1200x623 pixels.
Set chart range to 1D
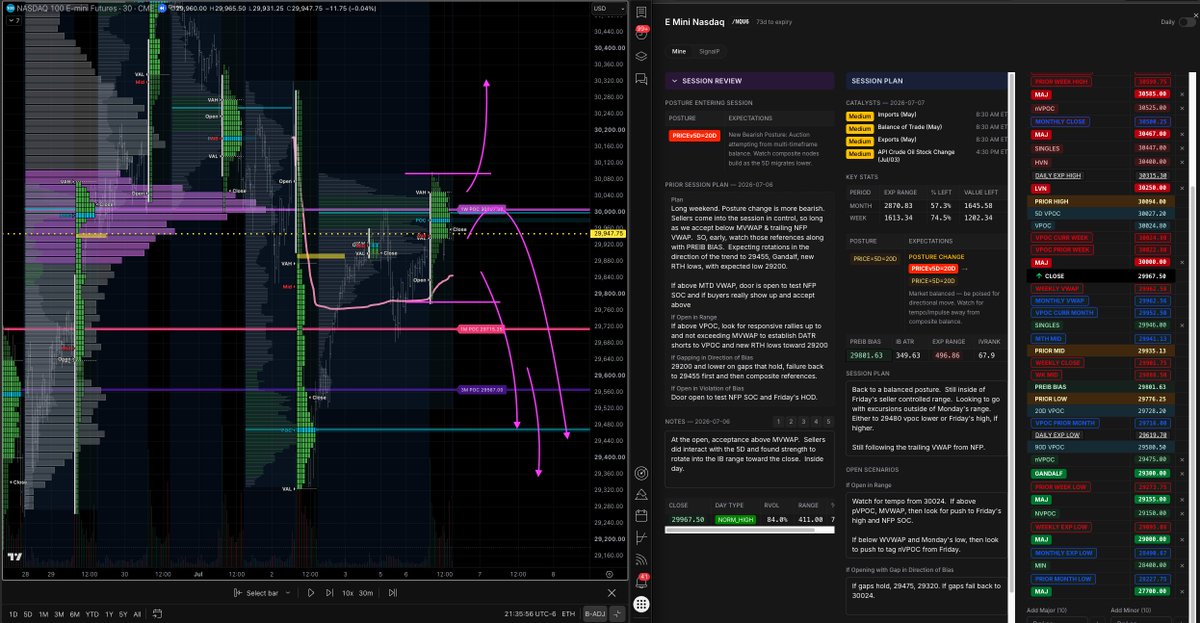coord(13,613)
